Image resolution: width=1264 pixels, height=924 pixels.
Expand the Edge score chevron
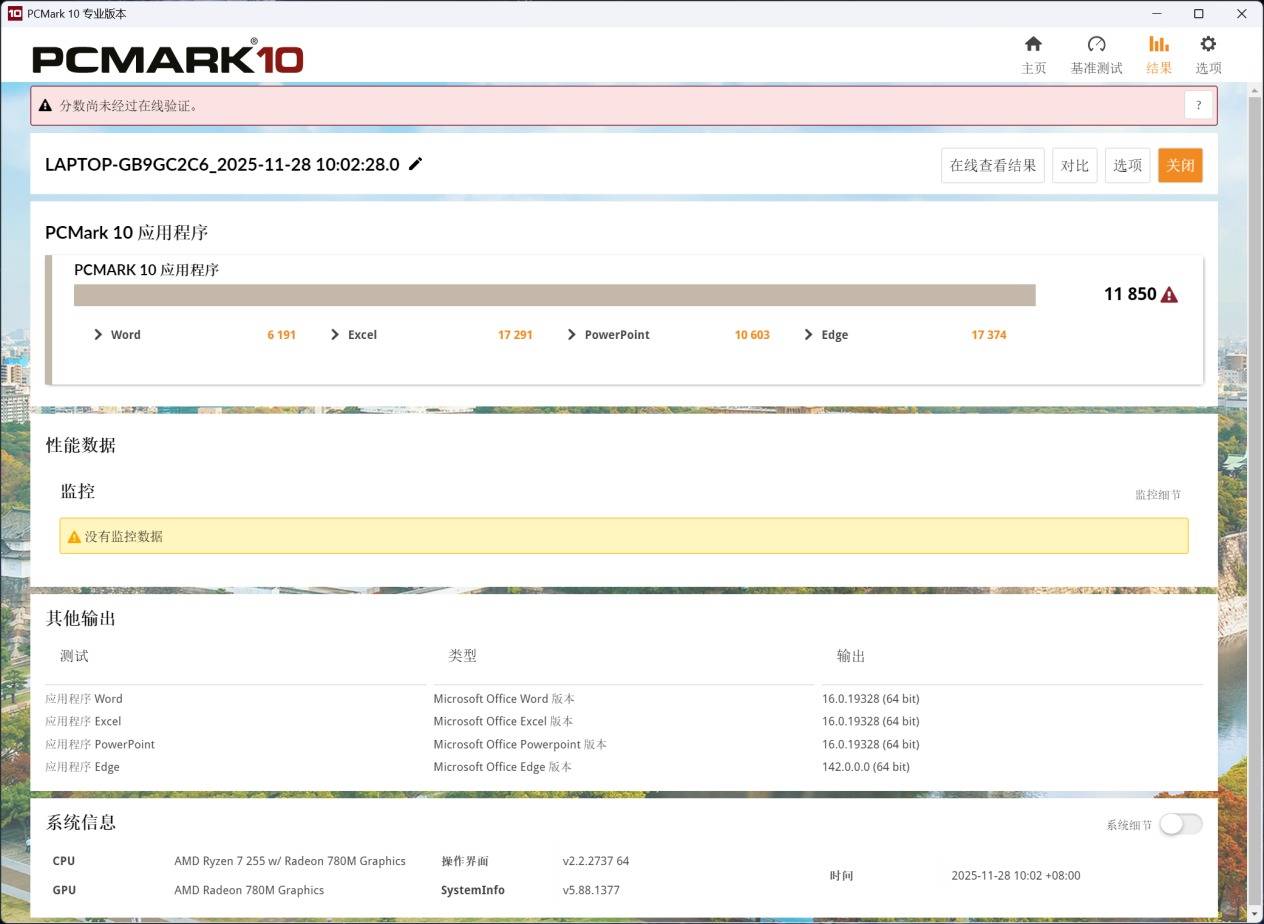pos(808,335)
